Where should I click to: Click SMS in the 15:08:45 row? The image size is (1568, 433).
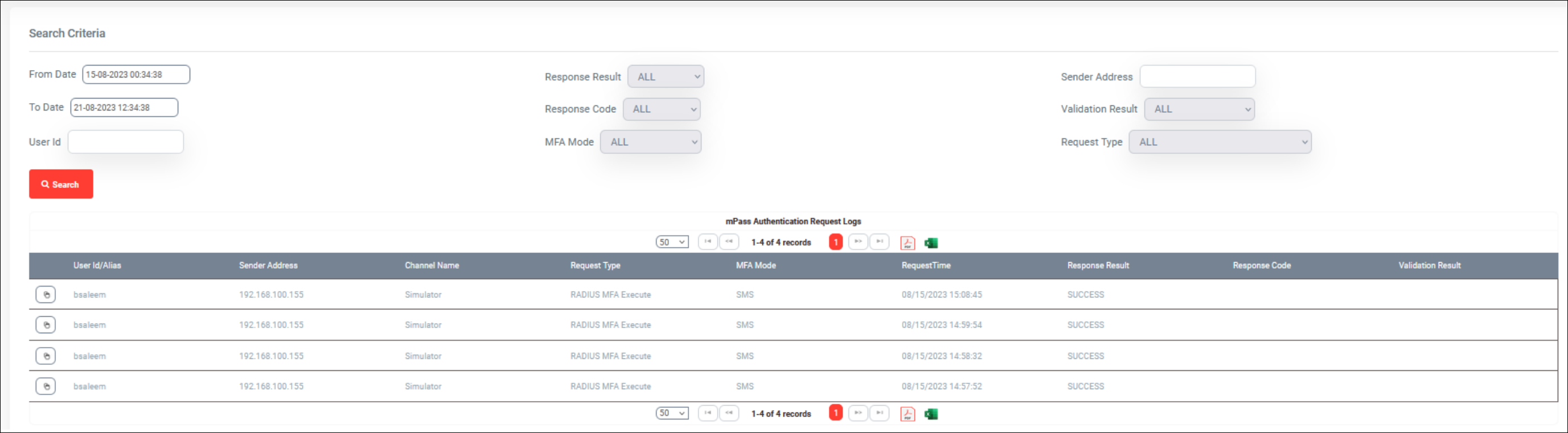(x=745, y=295)
